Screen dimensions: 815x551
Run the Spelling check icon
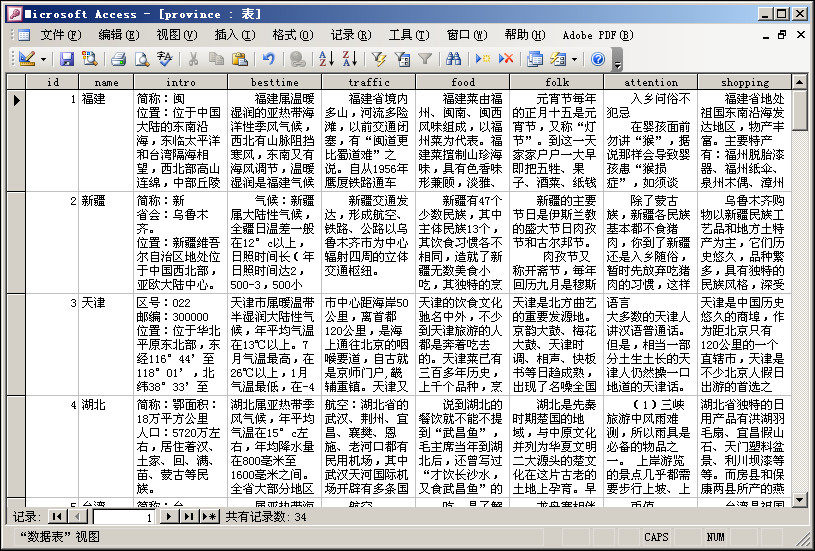pyautogui.click(x=165, y=59)
